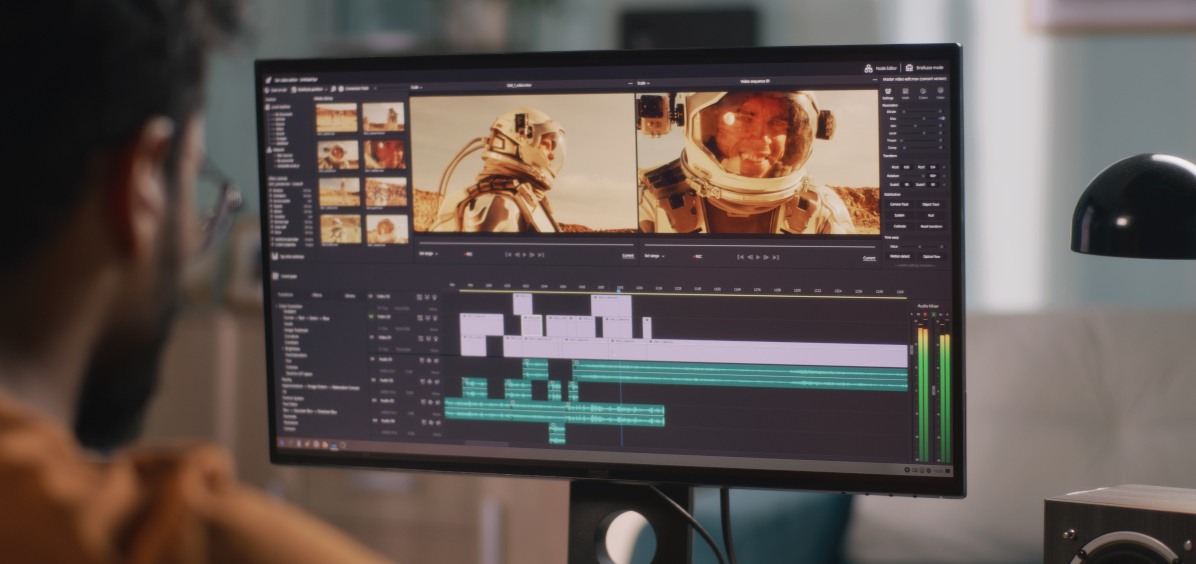Click the Optical flow button
Screen dimensions: 1196x564
931,256
